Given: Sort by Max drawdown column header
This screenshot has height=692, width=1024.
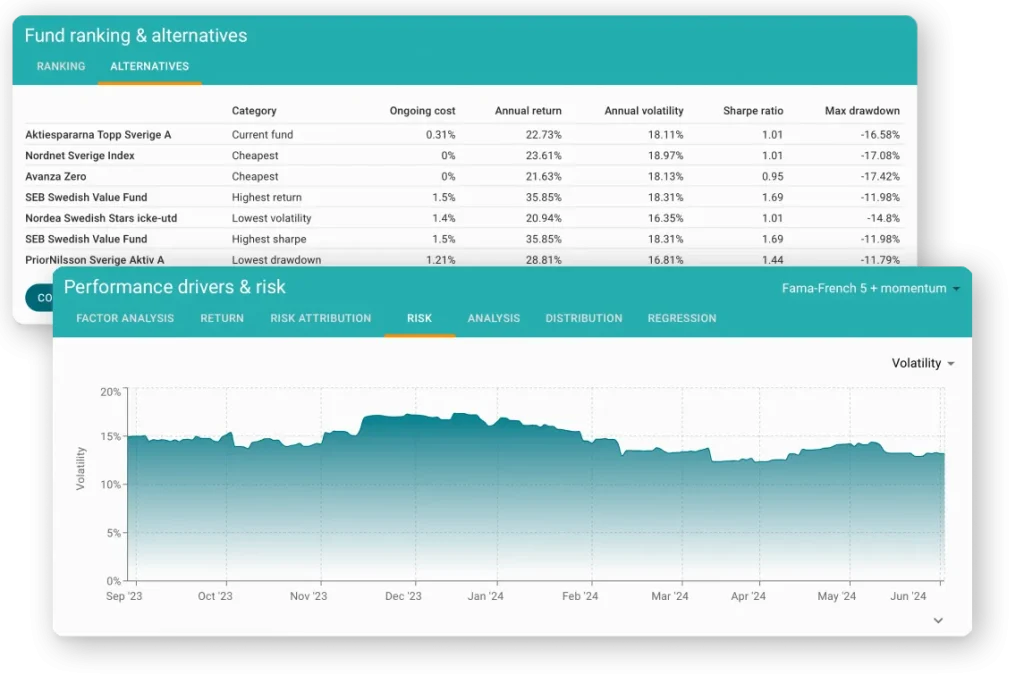Looking at the screenshot, I should [862, 111].
